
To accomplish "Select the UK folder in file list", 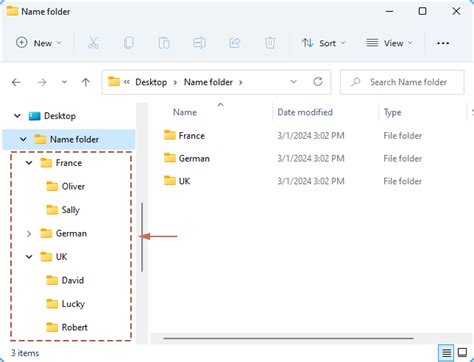I will [x=184, y=181].
